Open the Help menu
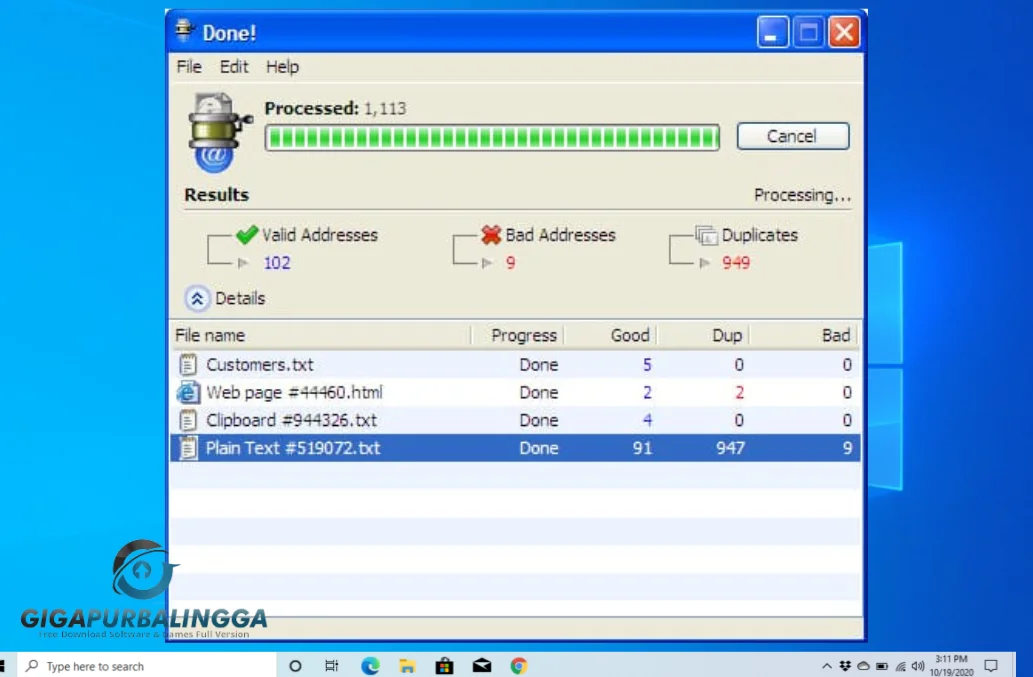The height and width of the screenshot is (677, 1033). 282,67
